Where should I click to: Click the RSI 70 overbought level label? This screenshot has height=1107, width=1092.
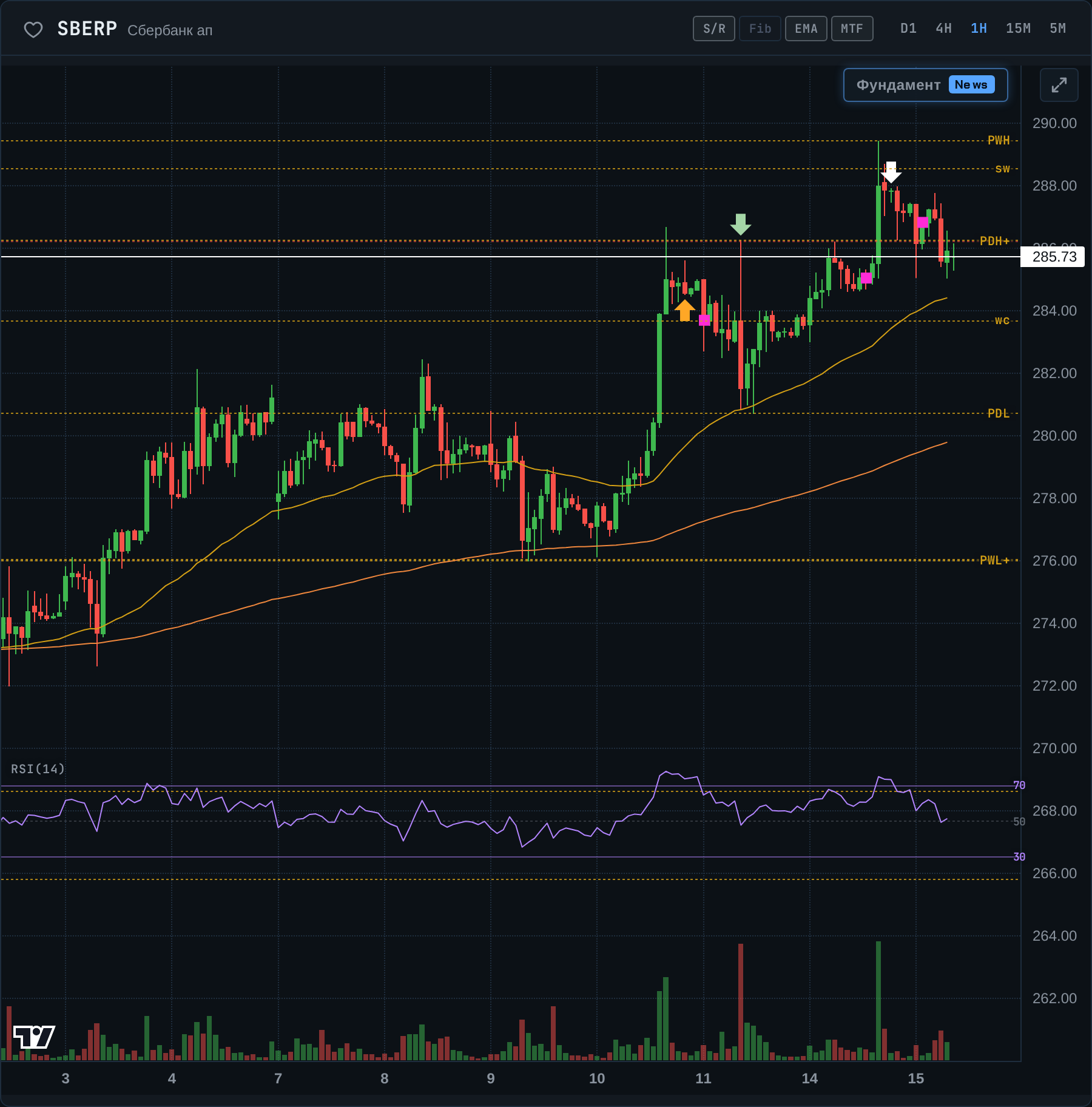pos(1019,785)
